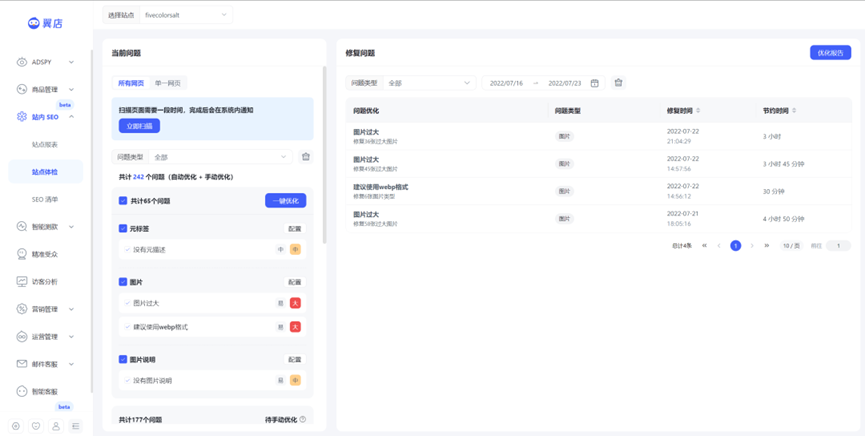Sort by 节约时间 column arrows
865x436 pixels.
point(794,111)
